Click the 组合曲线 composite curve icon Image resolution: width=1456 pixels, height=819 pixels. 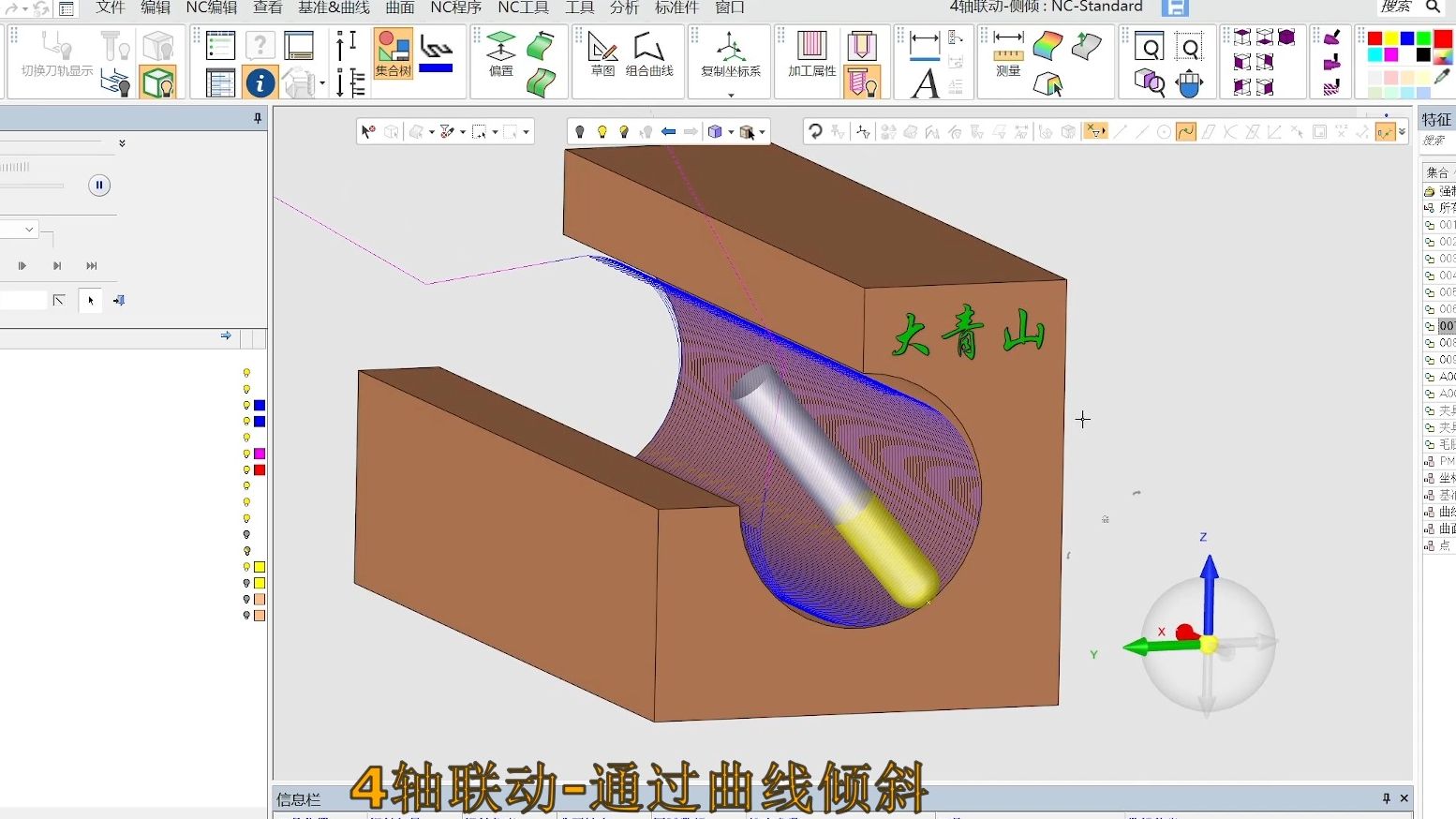point(649,53)
